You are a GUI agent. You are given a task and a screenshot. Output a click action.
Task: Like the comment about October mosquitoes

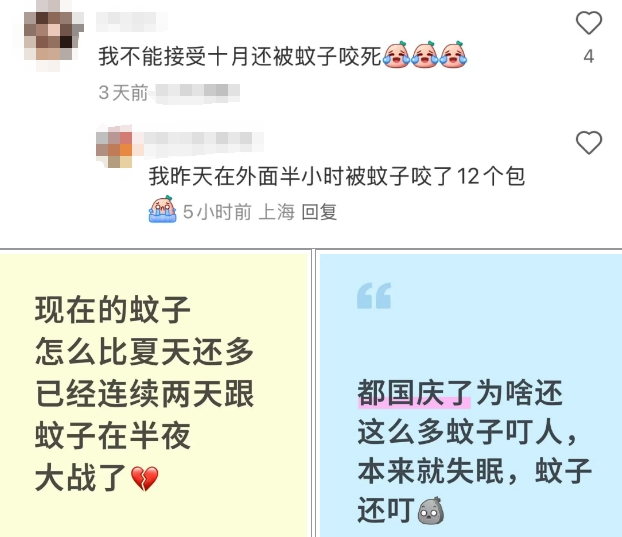click(589, 23)
